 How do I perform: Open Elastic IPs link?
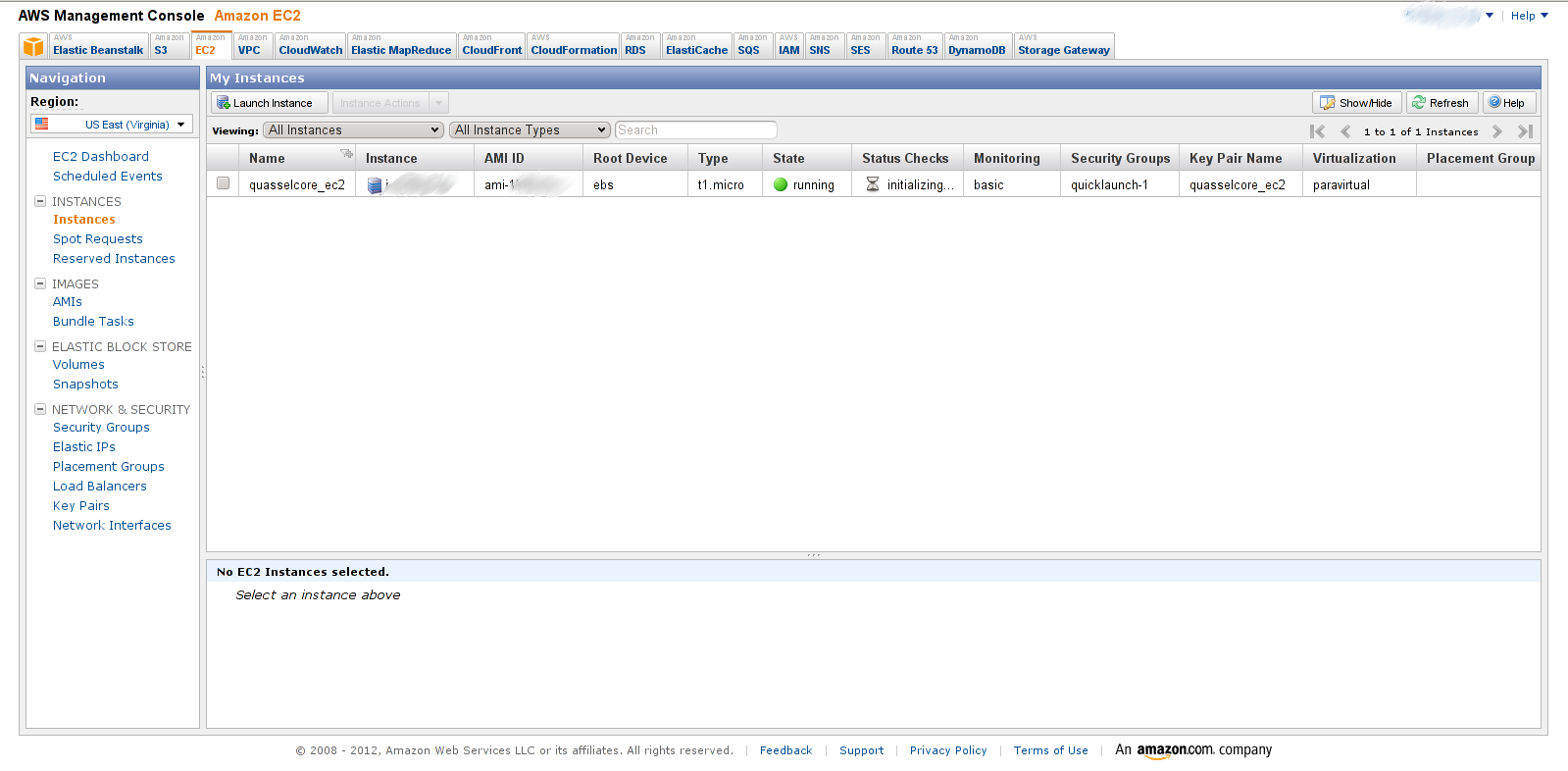click(84, 446)
